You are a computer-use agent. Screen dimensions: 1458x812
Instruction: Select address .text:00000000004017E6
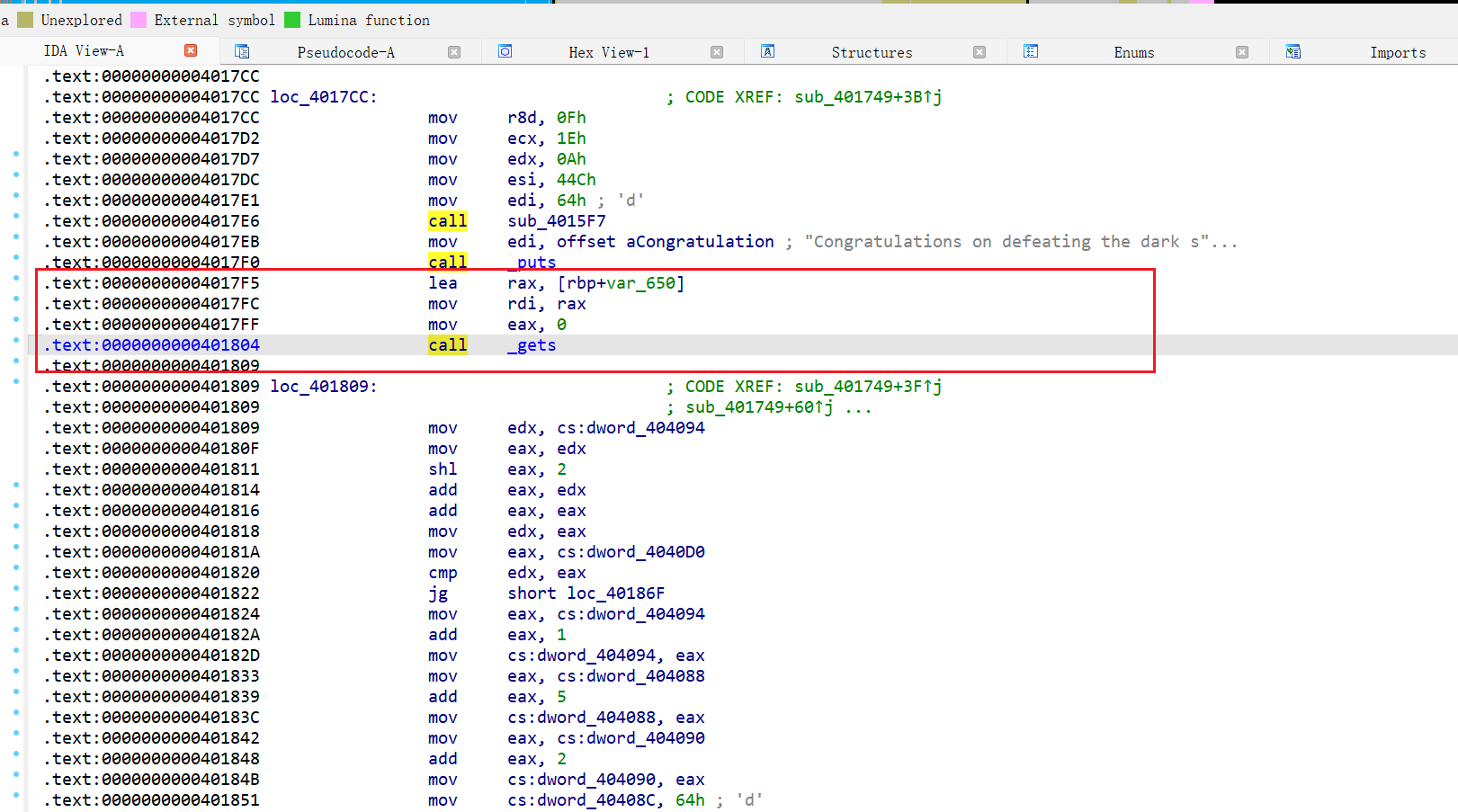click(154, 221)
